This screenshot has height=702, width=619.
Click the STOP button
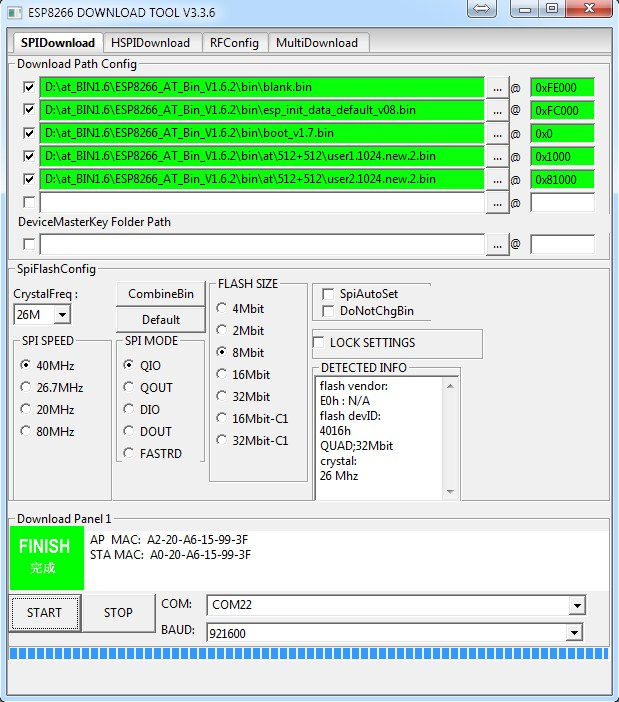point(118,612)
